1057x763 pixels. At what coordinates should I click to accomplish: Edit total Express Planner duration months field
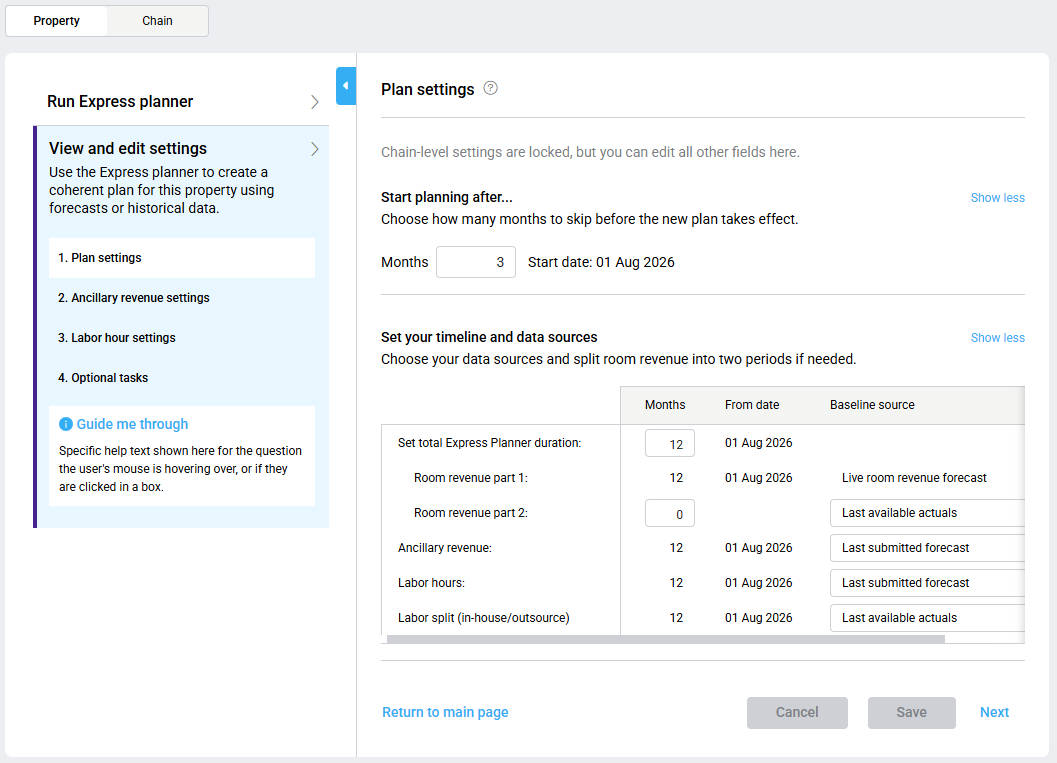[x=669, y=443]
